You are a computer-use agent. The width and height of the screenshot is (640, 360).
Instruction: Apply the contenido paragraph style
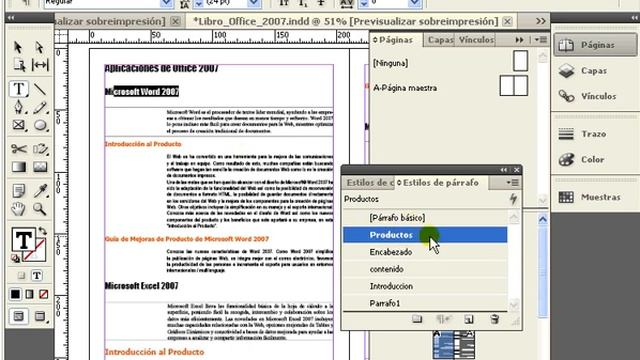(424, 269)
